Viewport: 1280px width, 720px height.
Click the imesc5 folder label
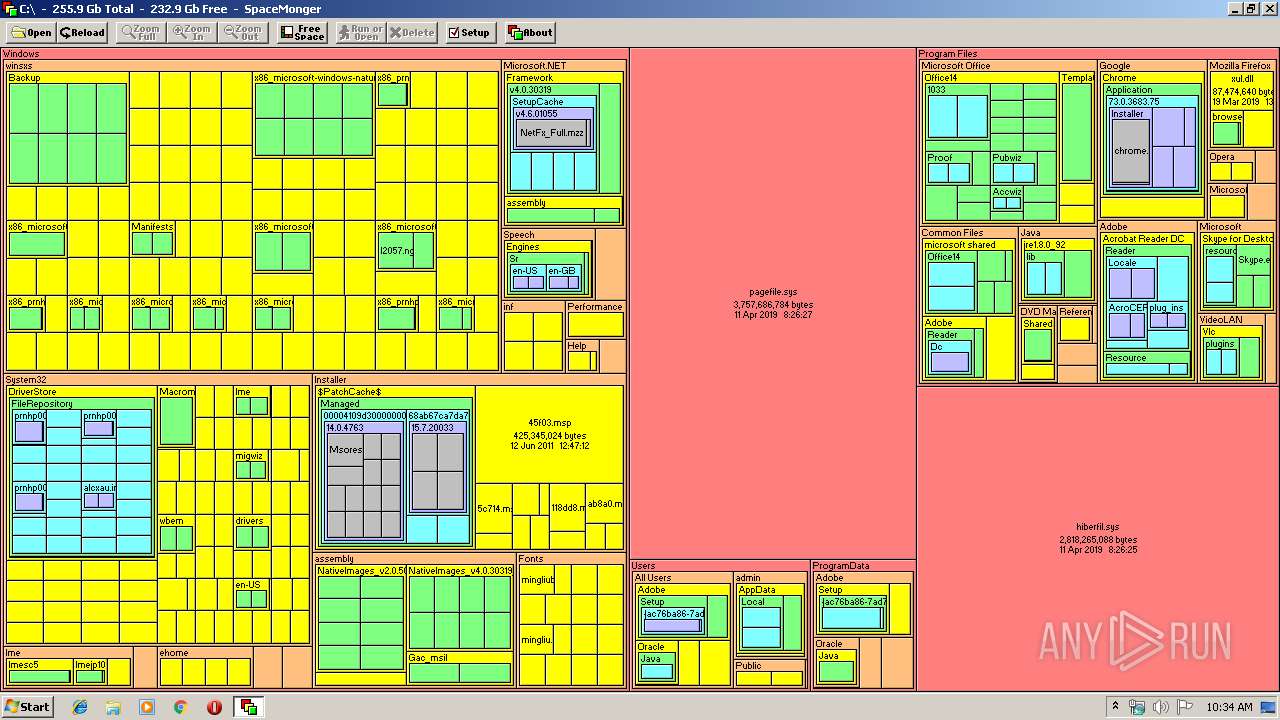[23, 665]
